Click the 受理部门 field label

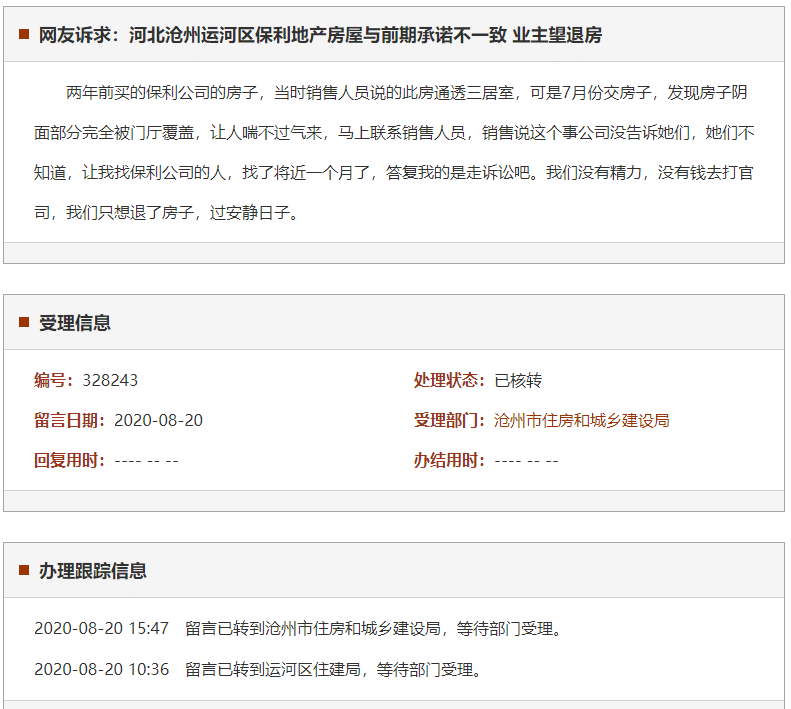point(449,420)
